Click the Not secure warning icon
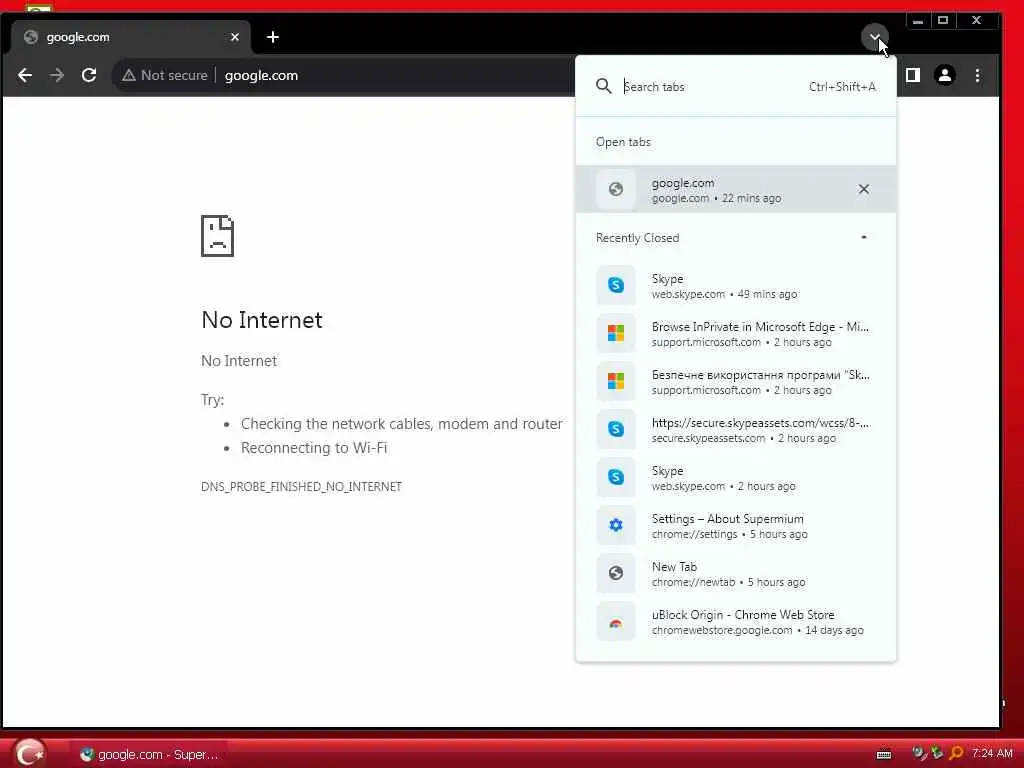Screen dimensions: 1024x768 click(x=129, y=75)
